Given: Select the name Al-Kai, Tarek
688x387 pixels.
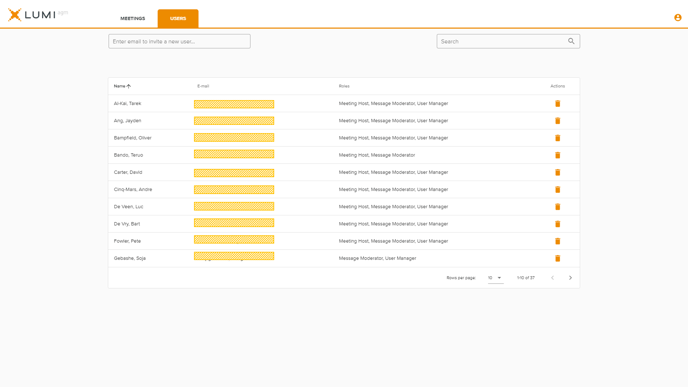Looking at the screenshot, I should pyautogui.click(x=127, y=104).
